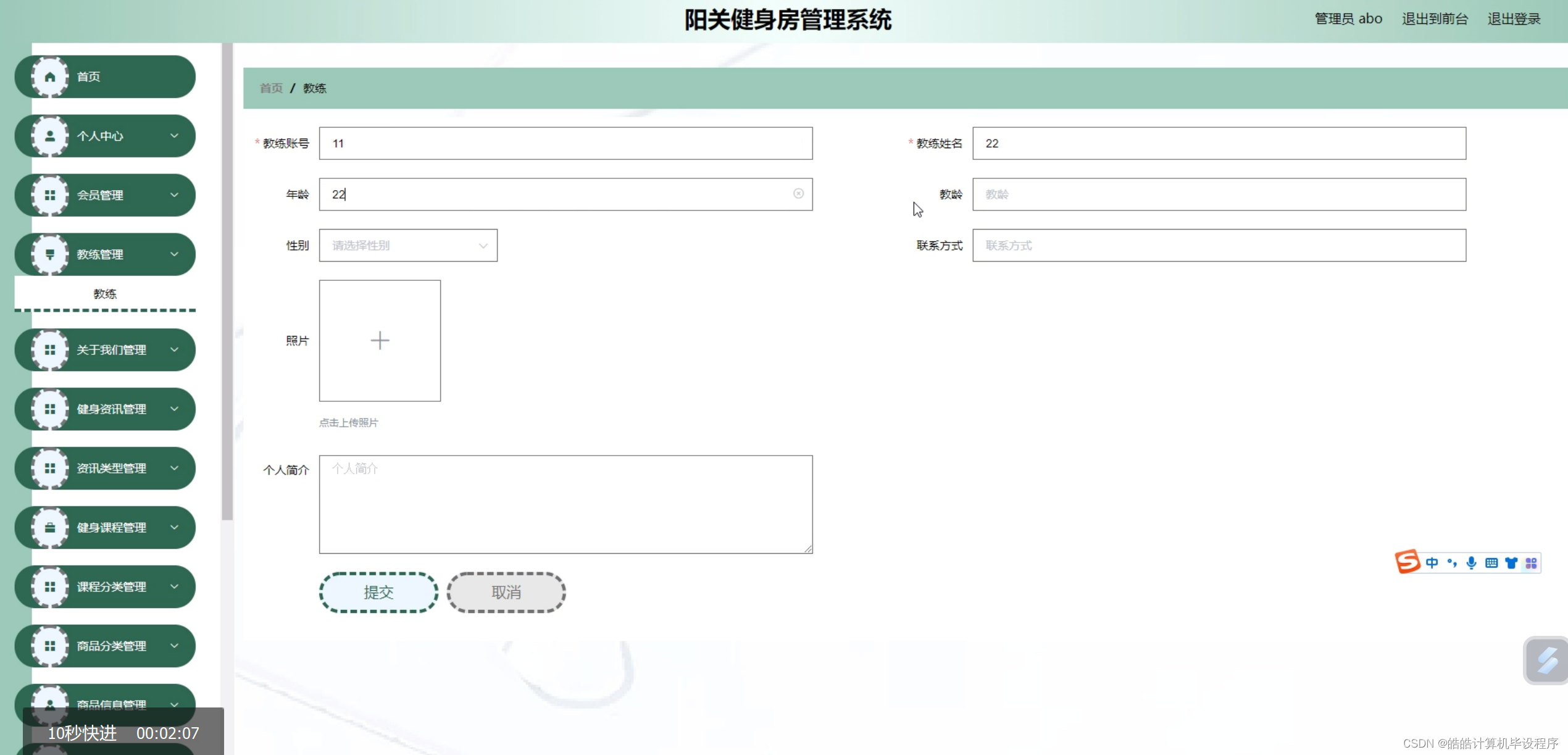This screenshot has height=755, width=1568.
Task: Open the 课程分类管理 sidebar menu
Action: click(x=111, y=586)
